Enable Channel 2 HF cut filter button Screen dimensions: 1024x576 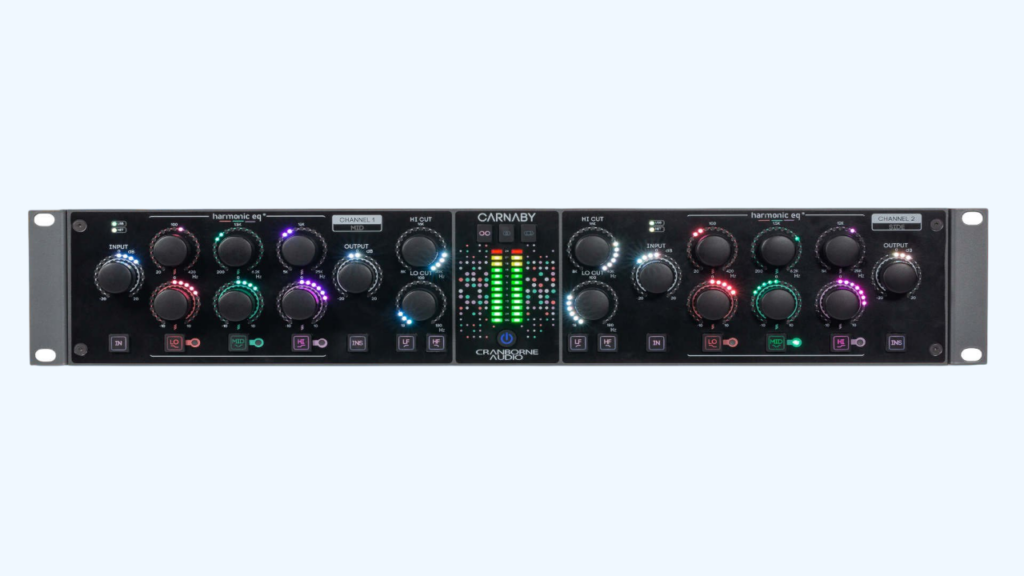[607, 342]
